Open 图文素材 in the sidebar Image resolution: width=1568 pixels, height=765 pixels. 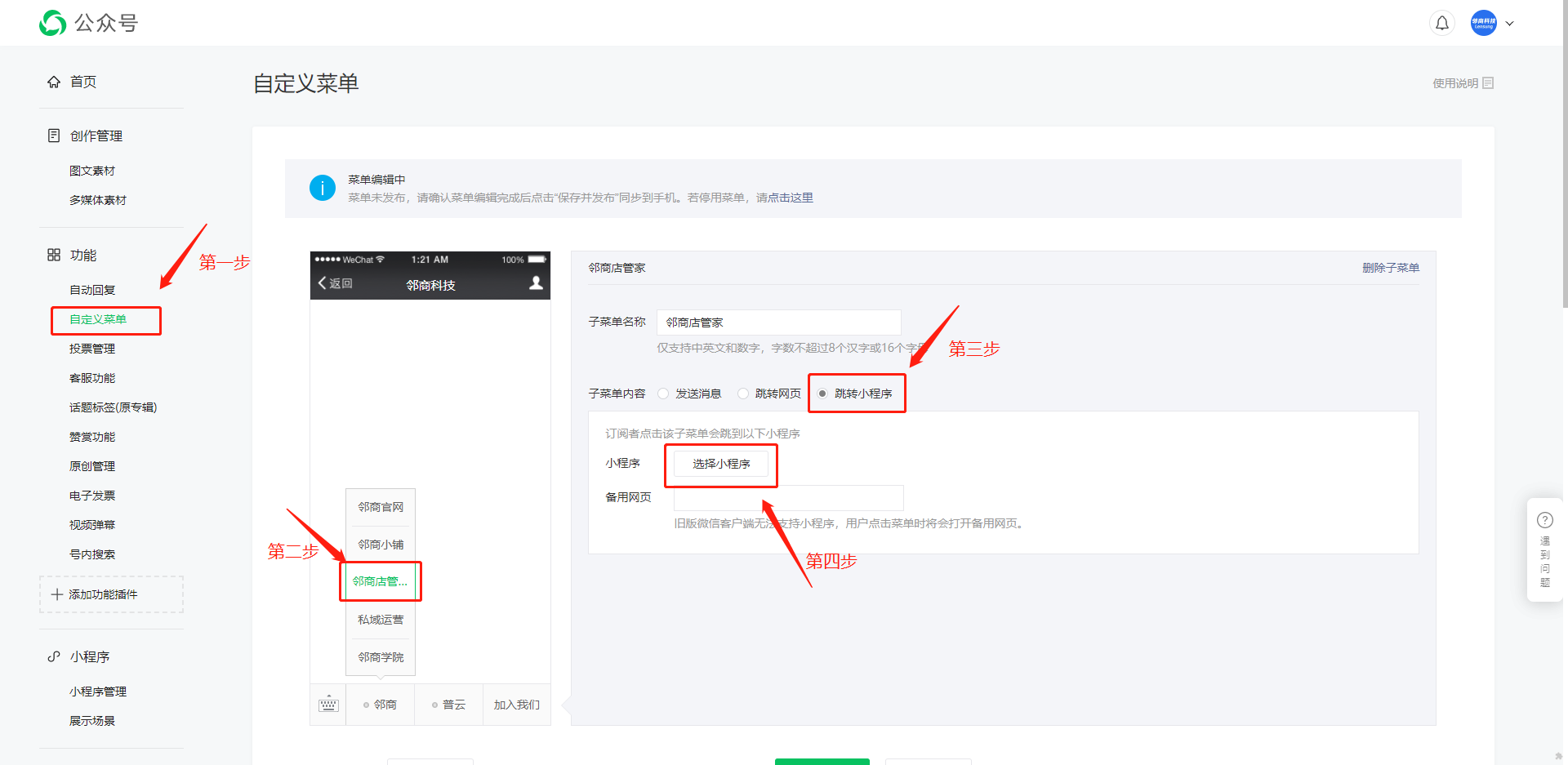coord(92,171)
